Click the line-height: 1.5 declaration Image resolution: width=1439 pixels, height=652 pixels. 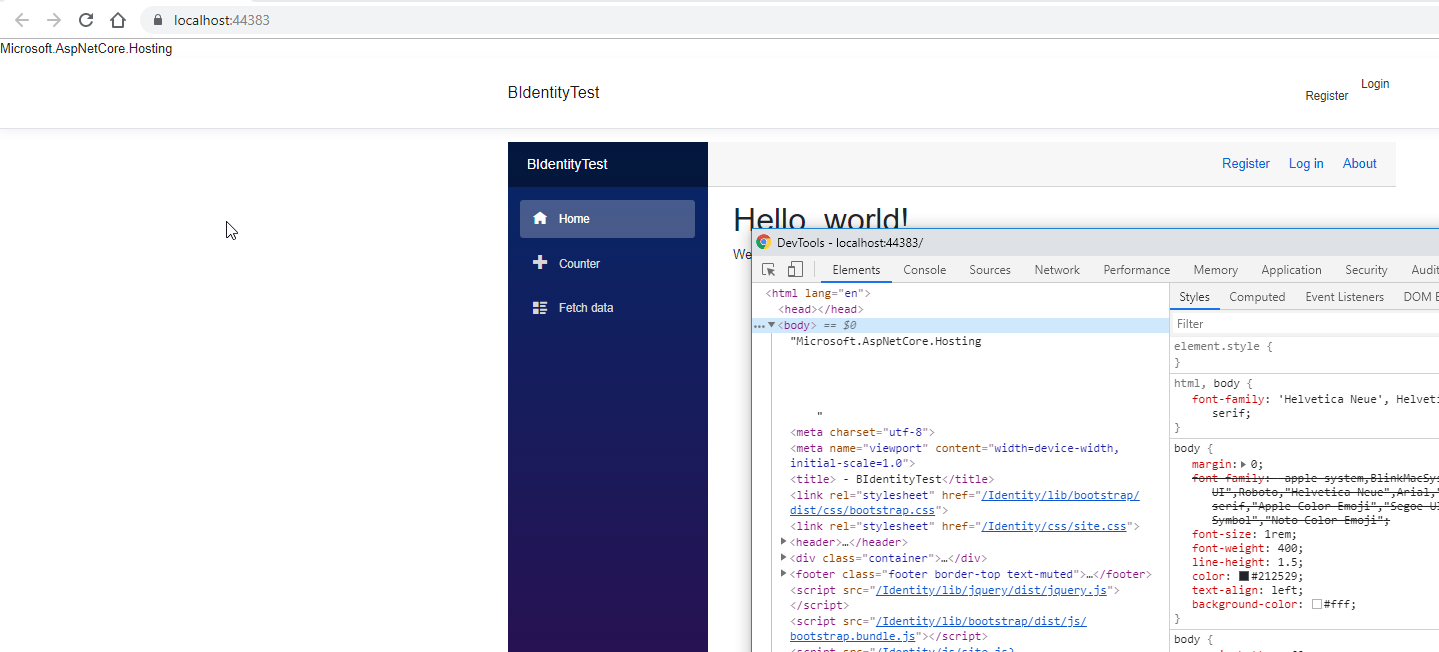pyautogui.click(x=1248, y=562)
